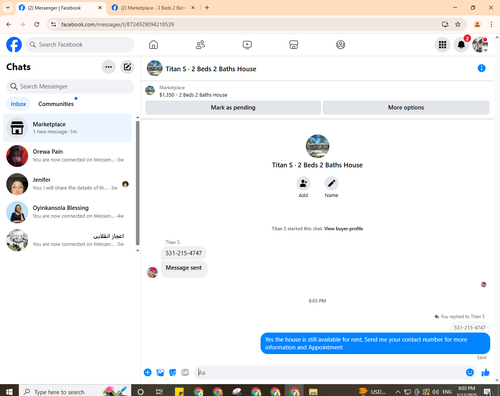Click the Add people icon

click(x=303, y=183)
